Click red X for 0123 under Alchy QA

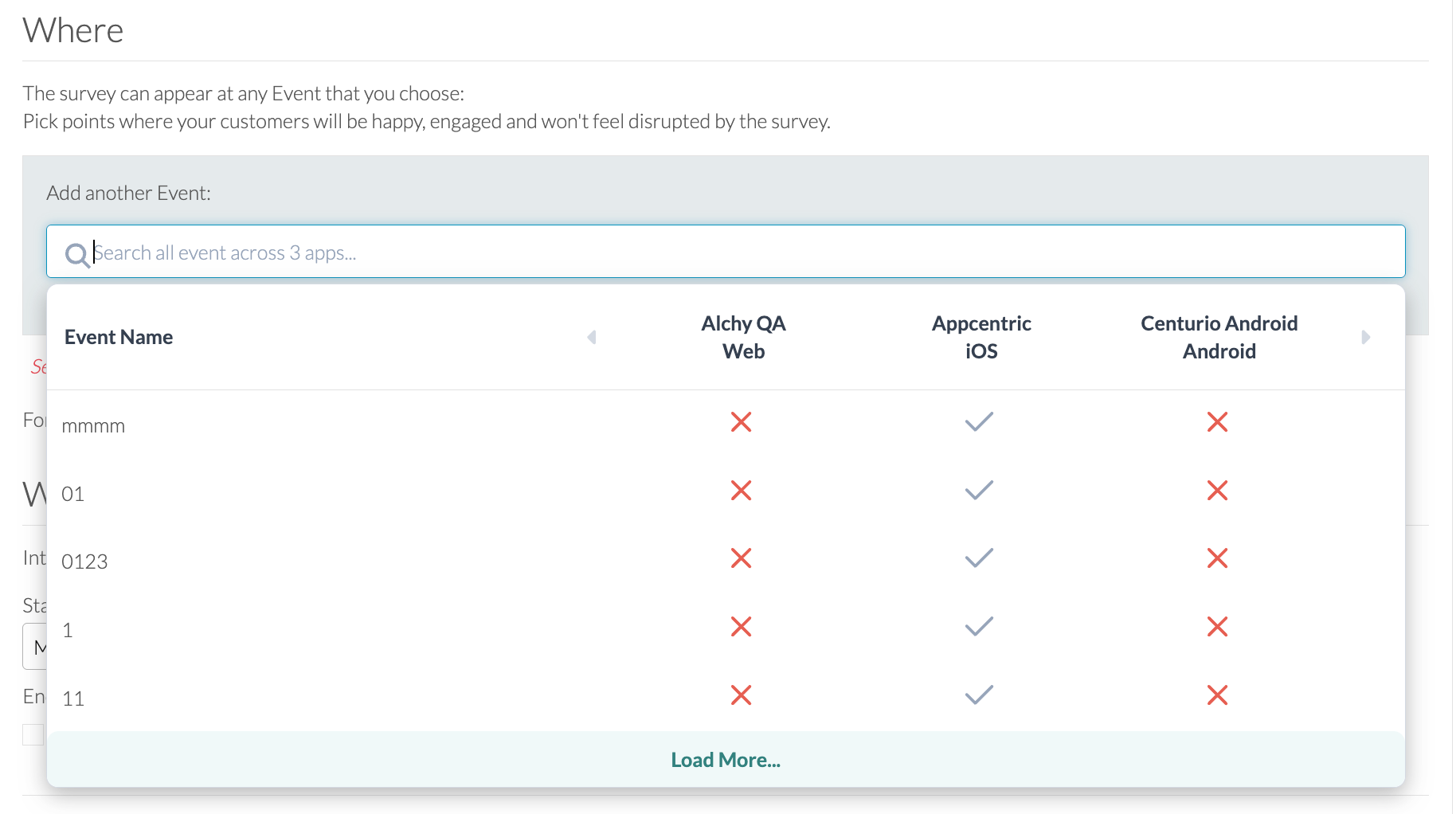[x=741, y=558]
